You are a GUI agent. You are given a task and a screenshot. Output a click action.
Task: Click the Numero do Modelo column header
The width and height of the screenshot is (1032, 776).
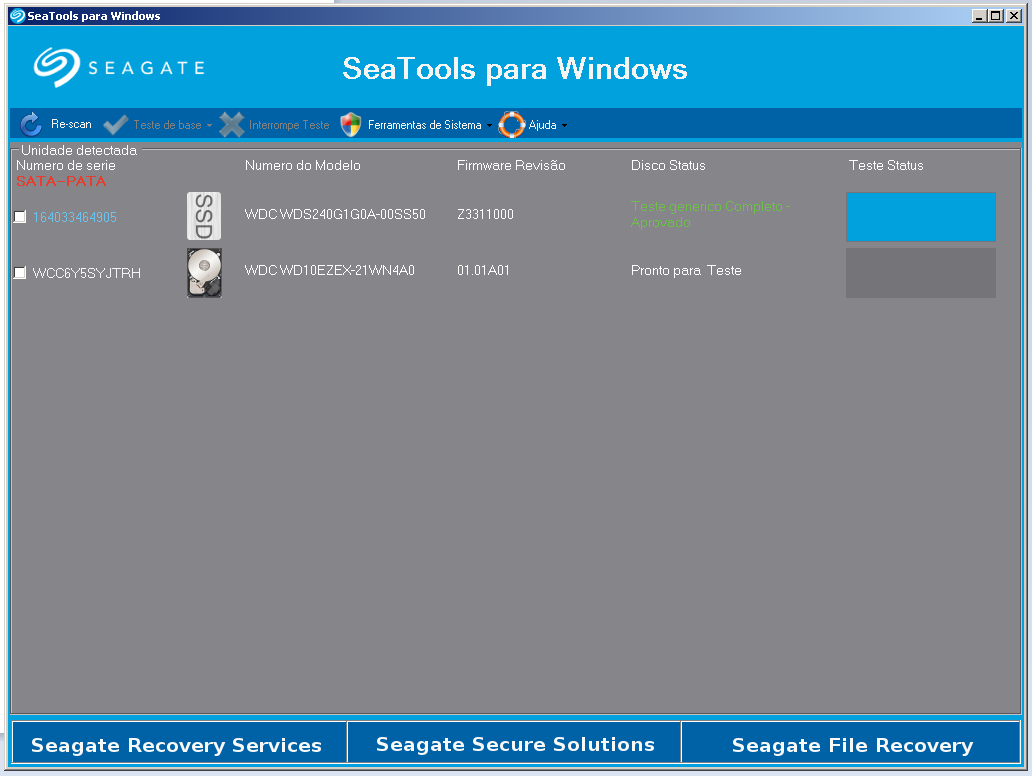click(302, 165)
